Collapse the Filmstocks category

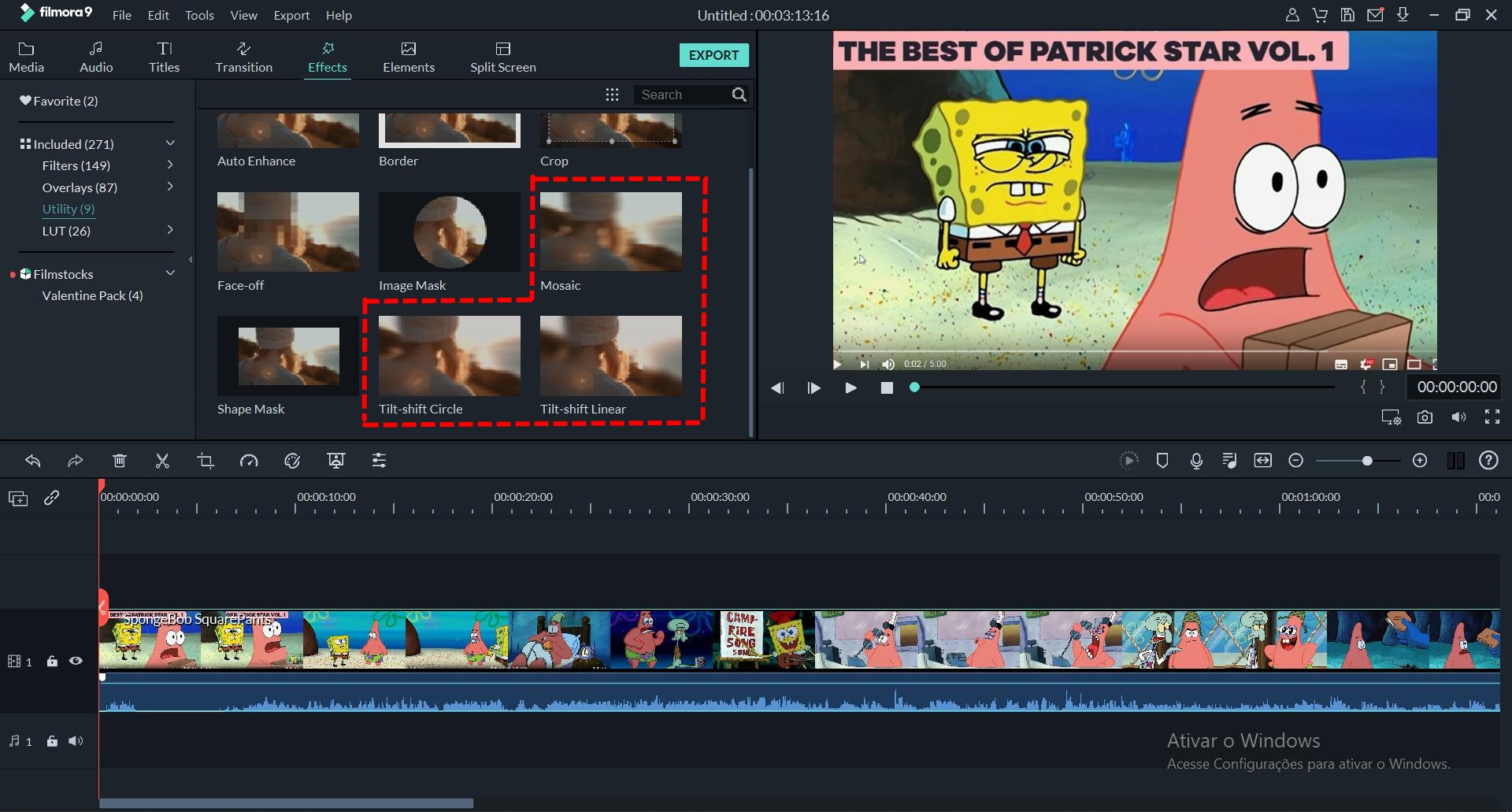click(170, 273)
